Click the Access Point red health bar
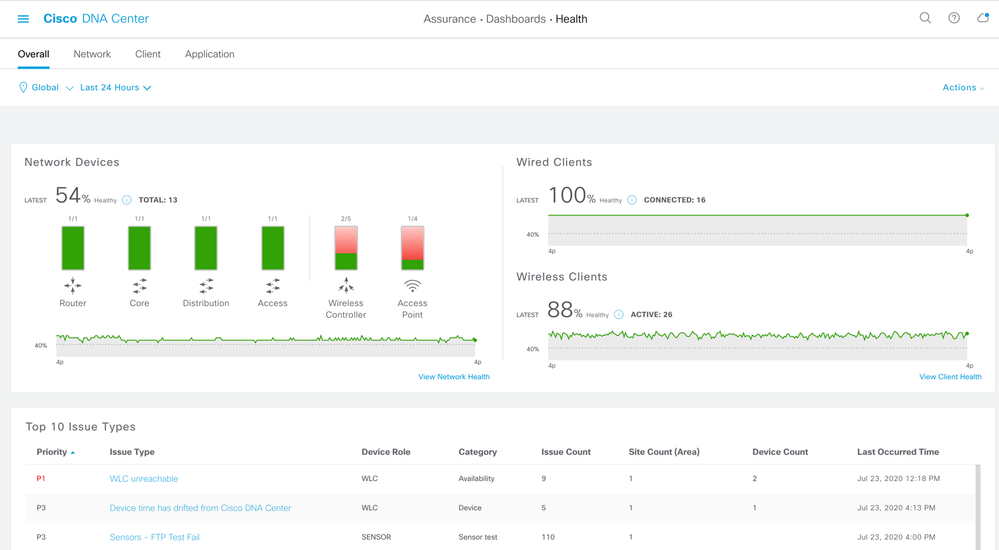 pos(412,248)
